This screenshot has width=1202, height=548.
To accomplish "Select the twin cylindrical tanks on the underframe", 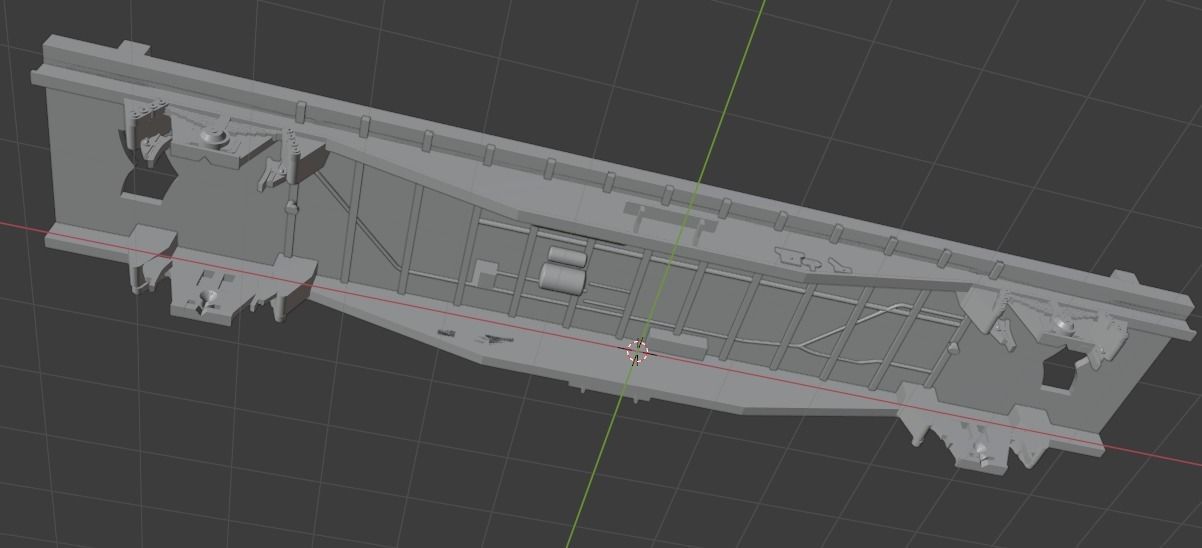I will [x=563, y=270].
